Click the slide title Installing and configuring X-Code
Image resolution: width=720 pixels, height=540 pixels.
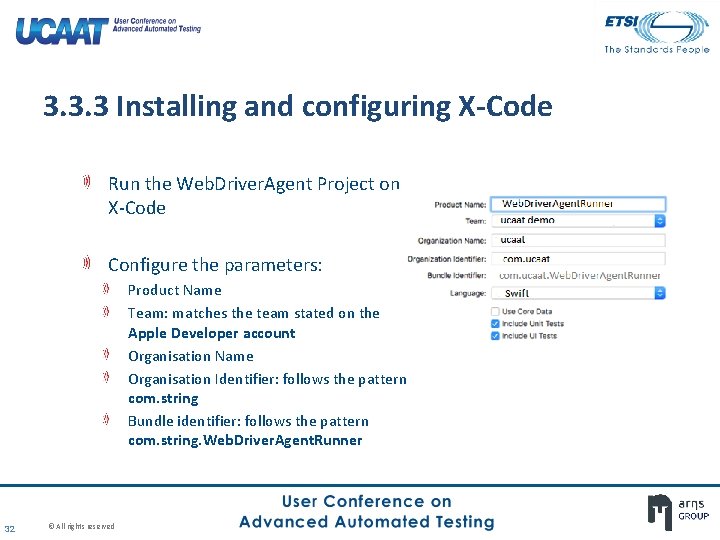click(x=298, y=107)
